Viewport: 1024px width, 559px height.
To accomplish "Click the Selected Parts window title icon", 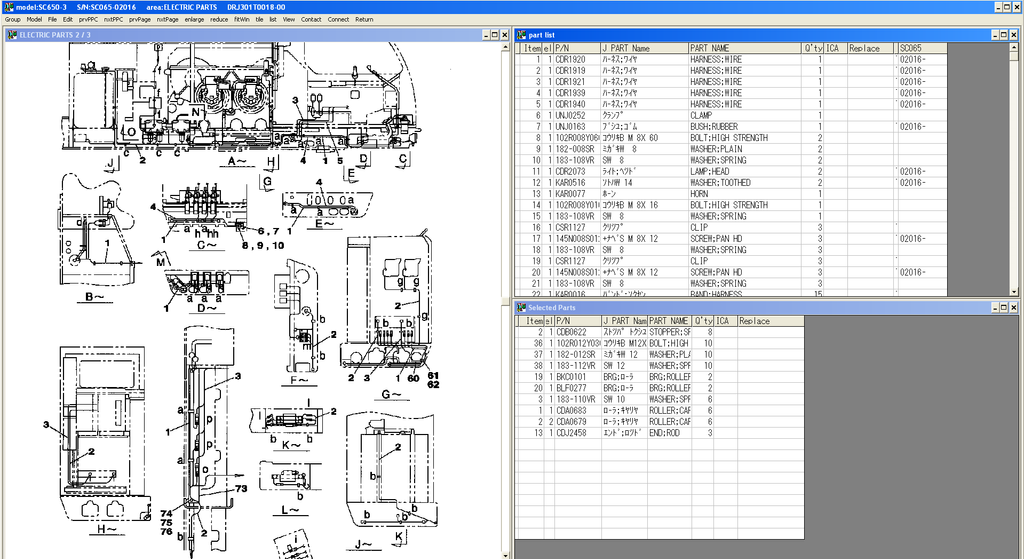I will (x=522, y=307).
